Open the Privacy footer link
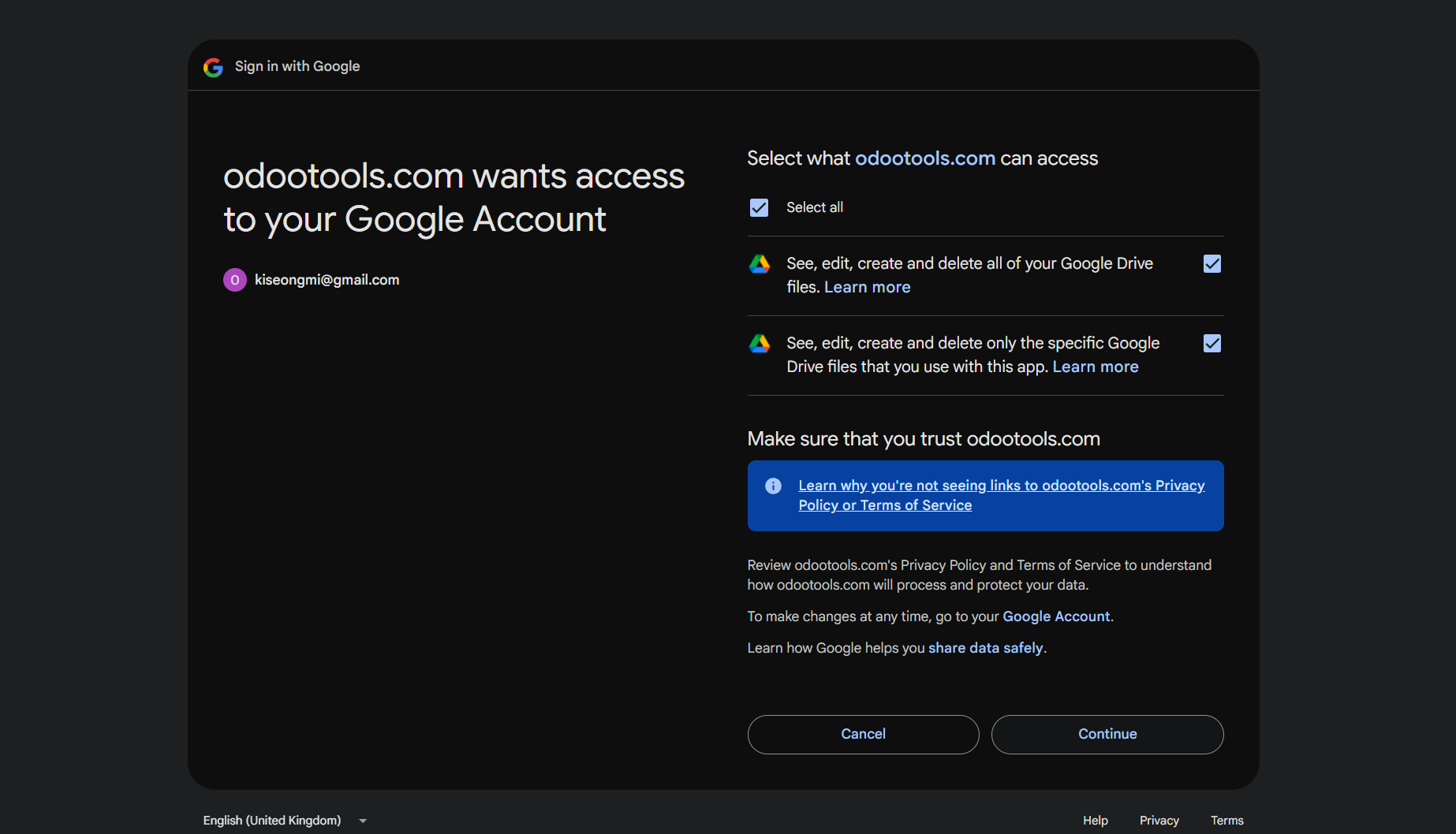 point(1159,821)
